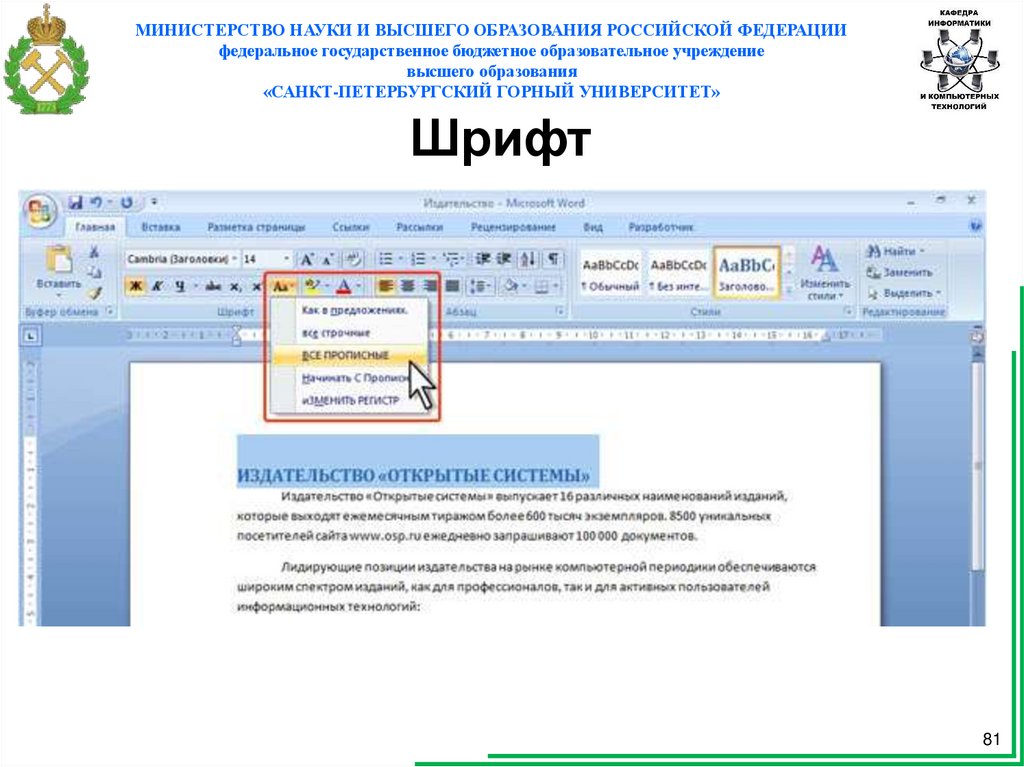The image size is (1024, 767).
Task: Align text right
Action: click(430, 286)
